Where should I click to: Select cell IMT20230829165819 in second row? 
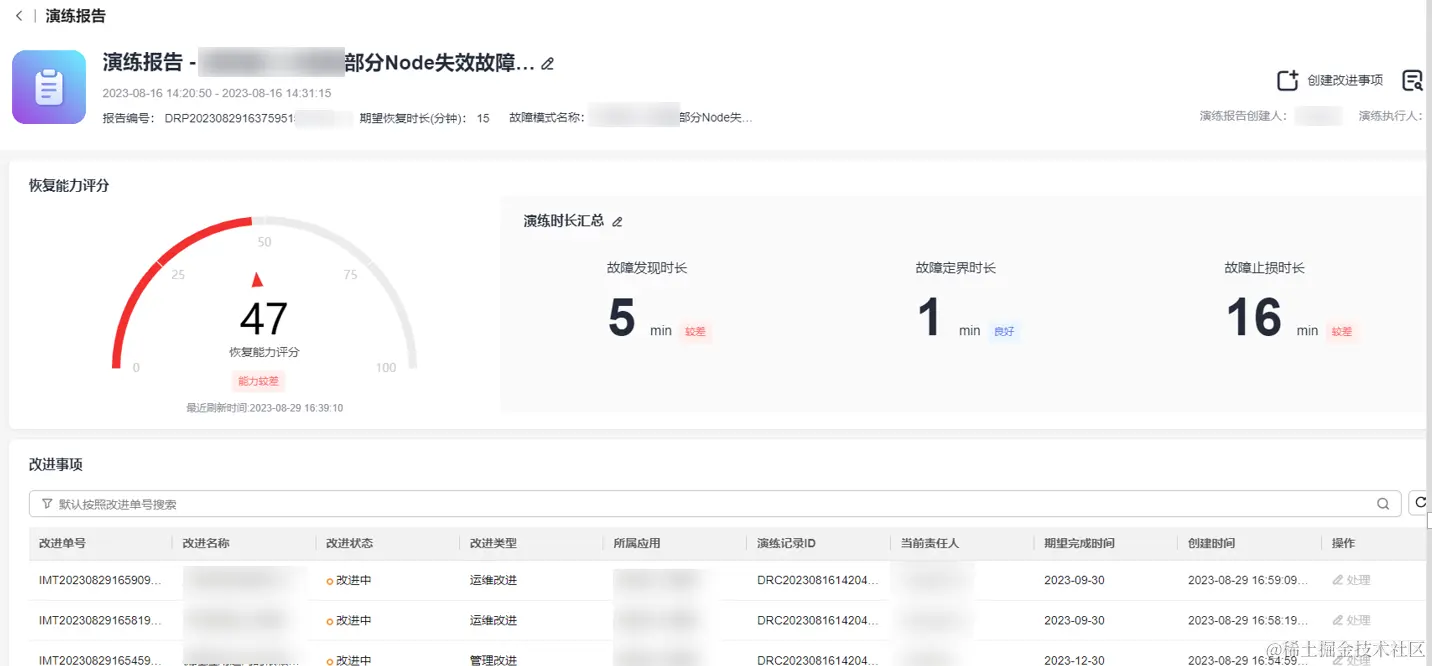coord(100,620)
